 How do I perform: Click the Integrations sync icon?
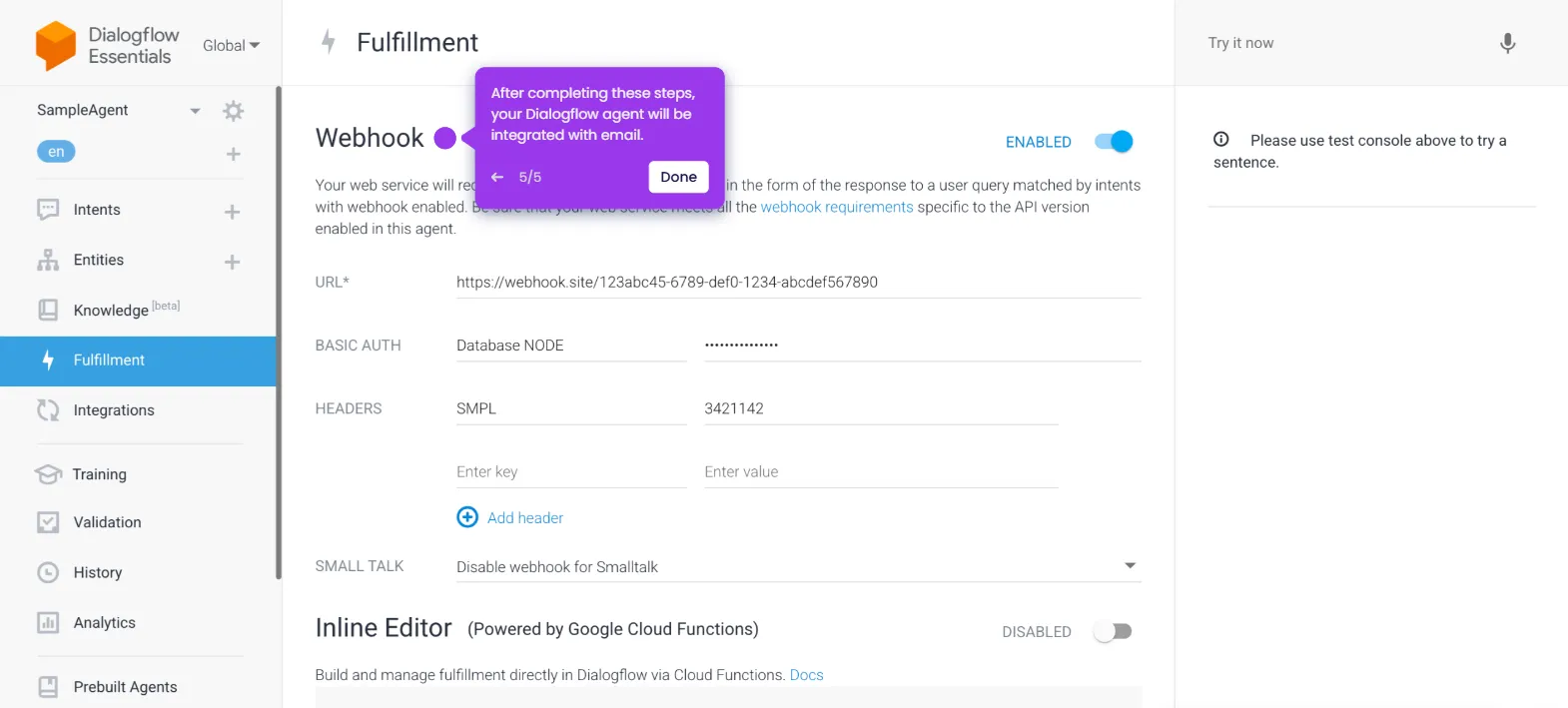click(48, 409)
